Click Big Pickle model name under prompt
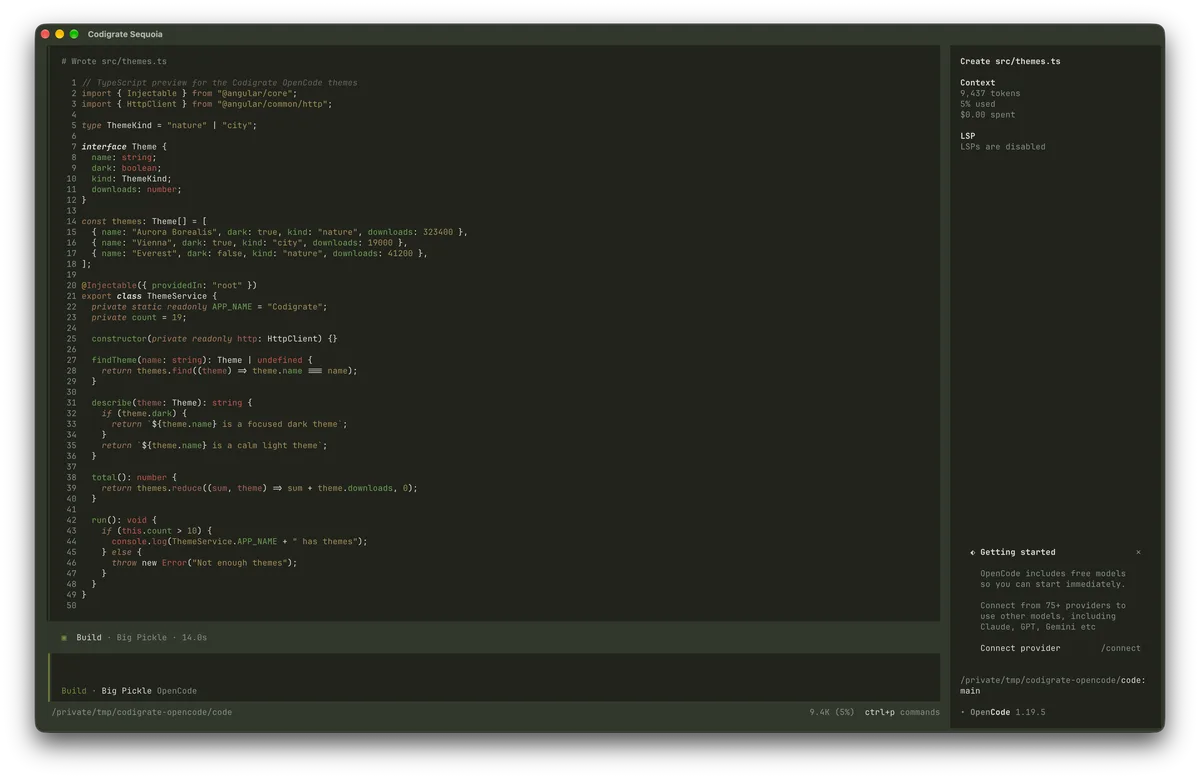This screenshot has width=1200, height=779. coord(126,691)
